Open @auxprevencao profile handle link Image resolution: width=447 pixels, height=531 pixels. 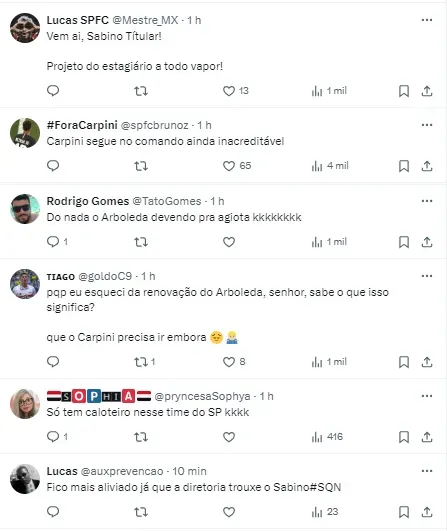tap(122, 471)
